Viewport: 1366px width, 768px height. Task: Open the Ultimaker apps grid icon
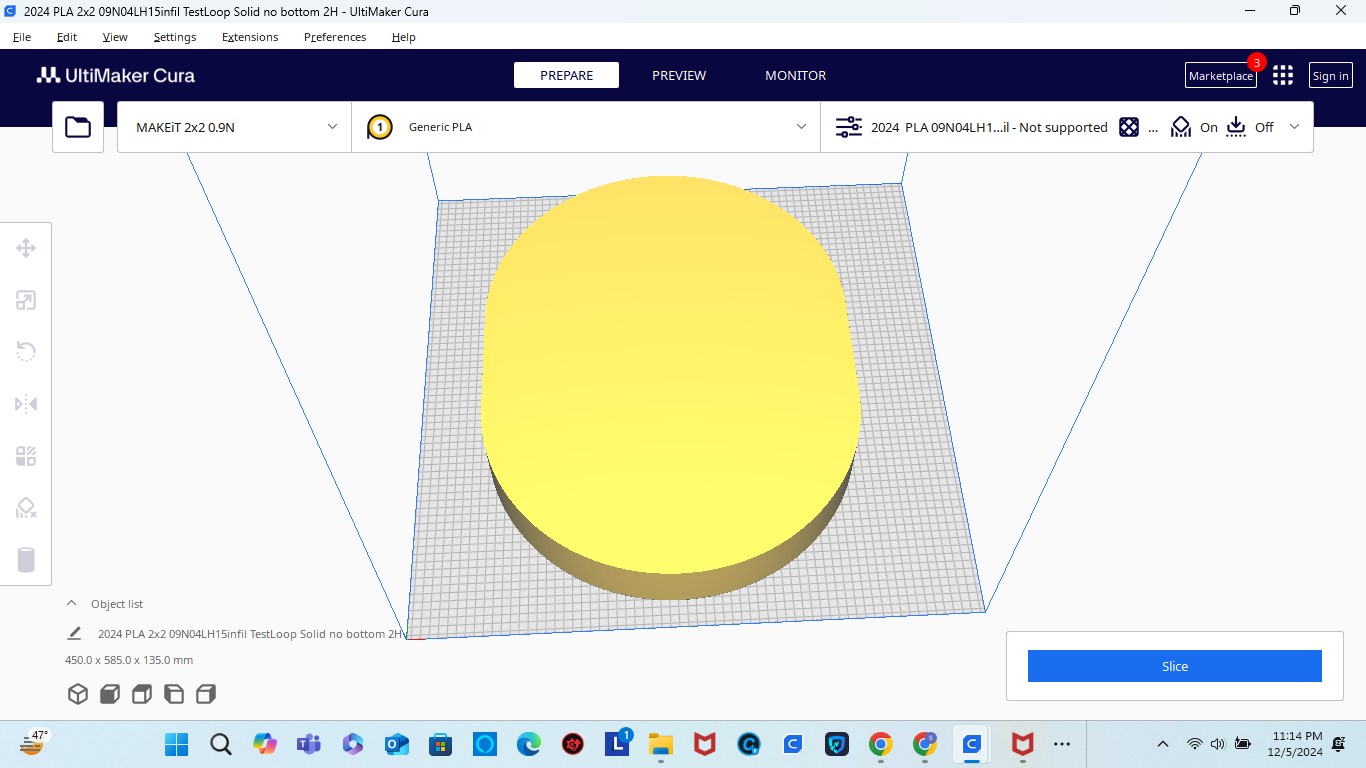coord(1283,76)
